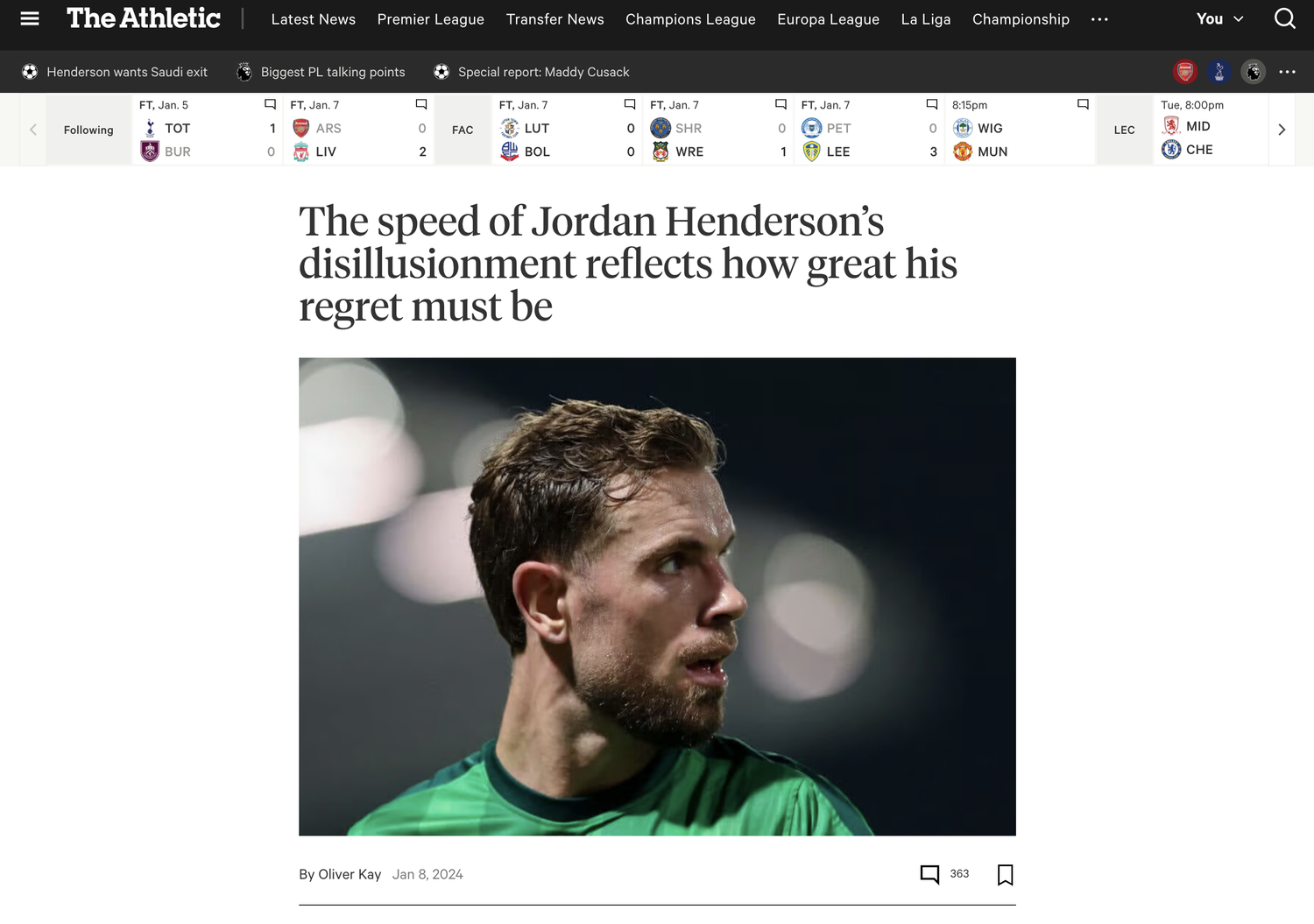
Task: Open Transfer News section
Action: click(x=555, y=19)
